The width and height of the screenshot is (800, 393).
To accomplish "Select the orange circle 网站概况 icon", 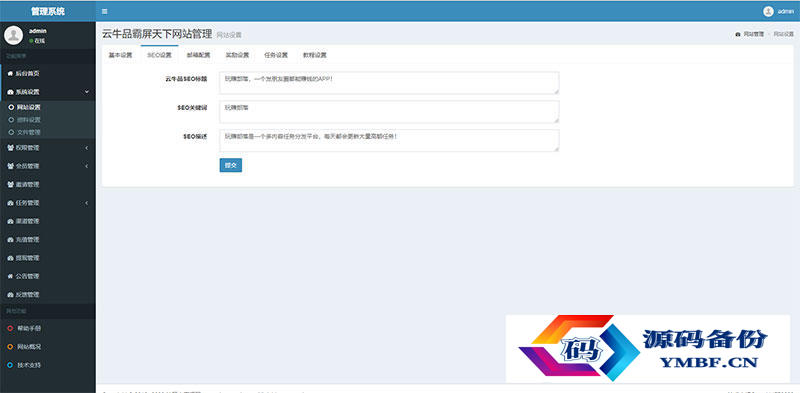I will click(x=10, y=347).
